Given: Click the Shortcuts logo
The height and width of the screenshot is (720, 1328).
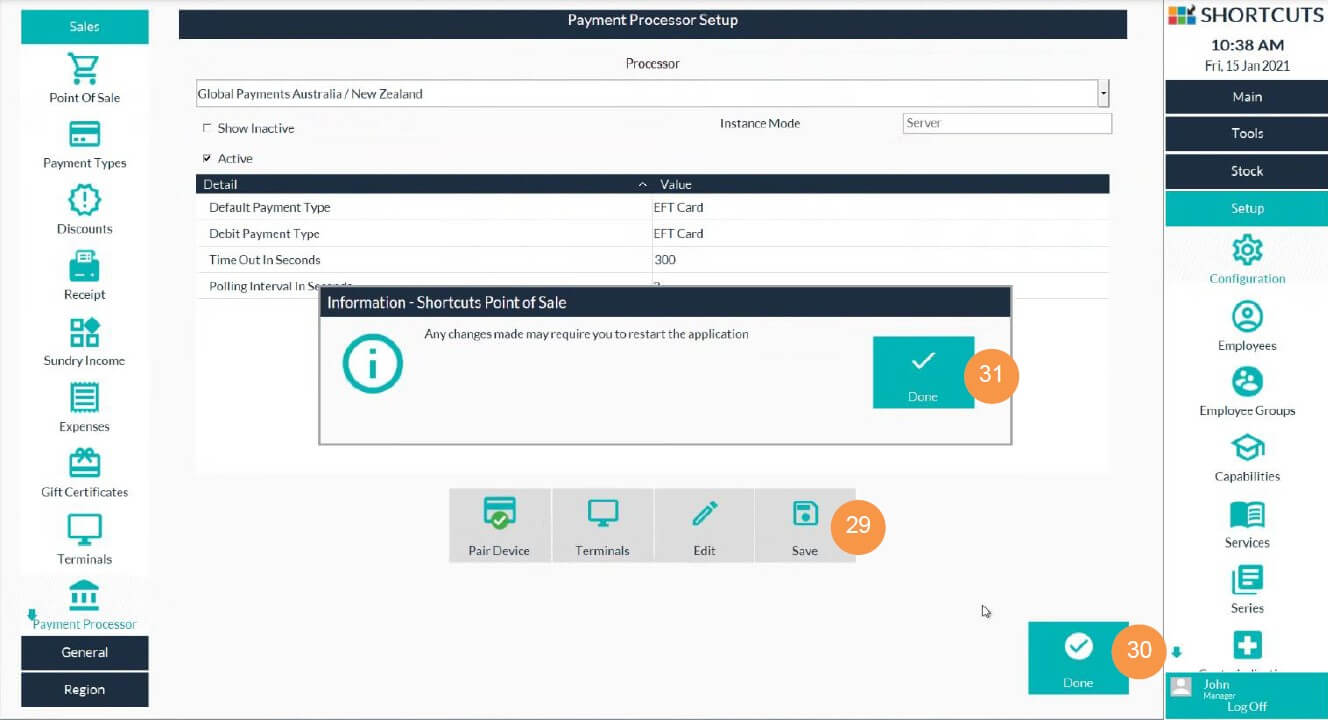Looking at the screenshot, I should pos(1246,15).
